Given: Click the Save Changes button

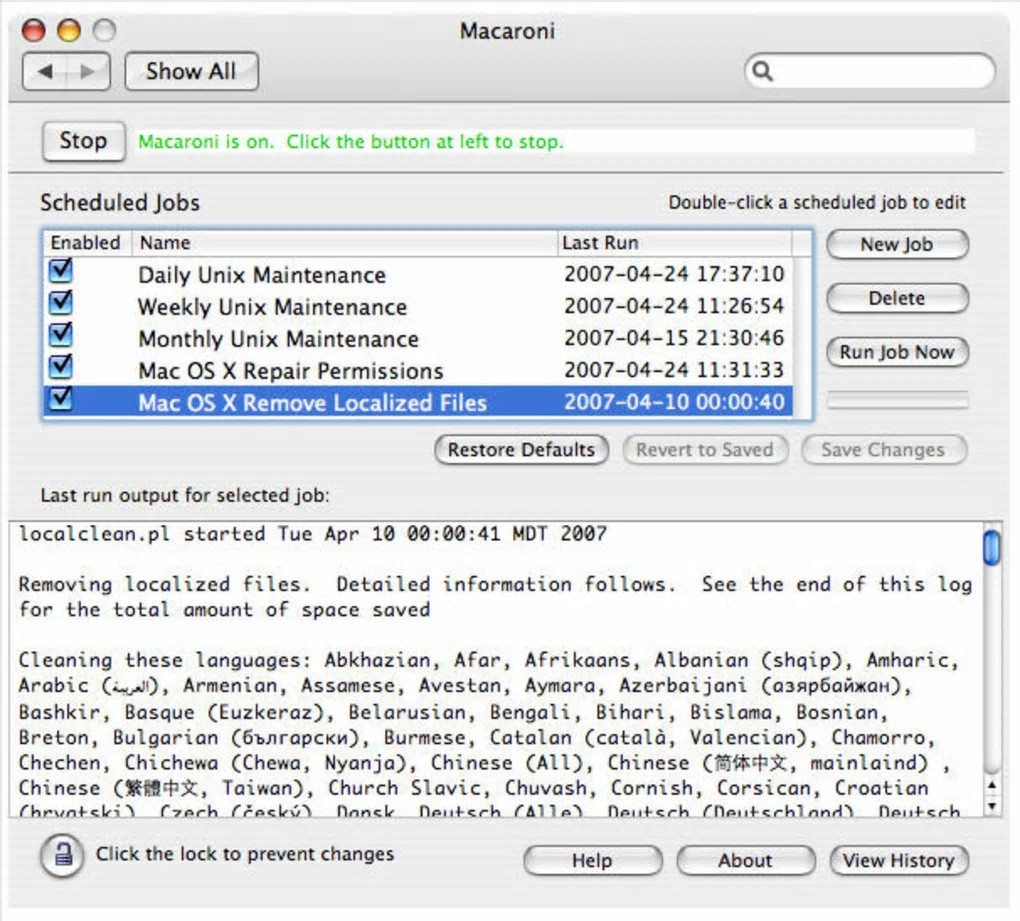Looking at the screenshot, I should point(884,450).
